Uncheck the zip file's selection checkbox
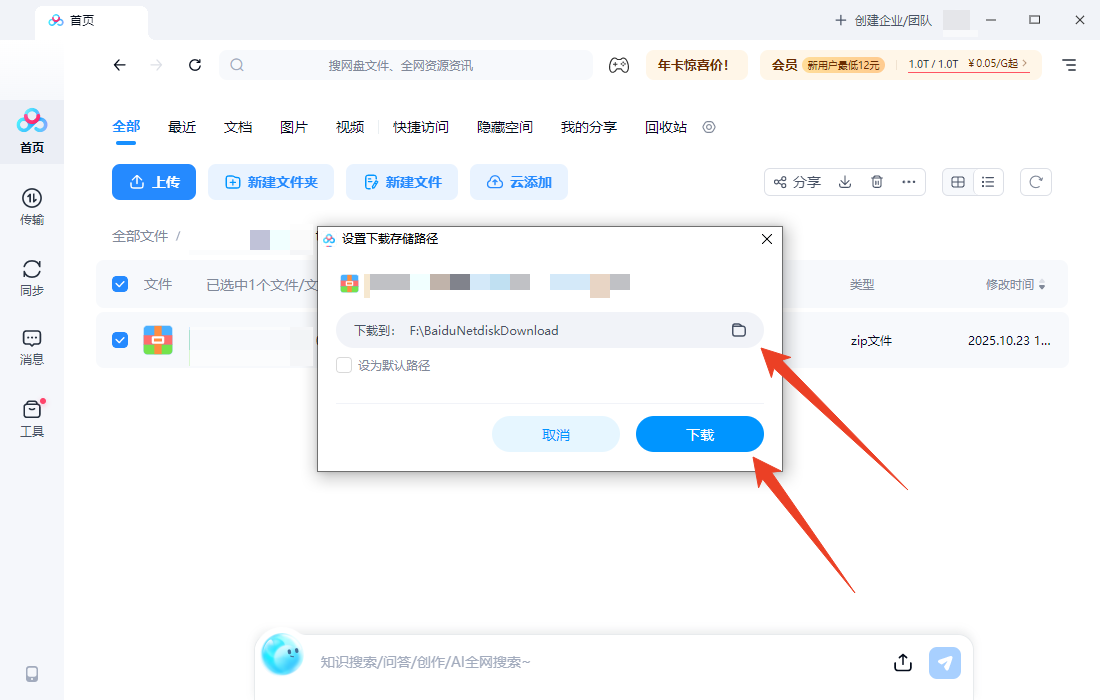 (120, 340)
